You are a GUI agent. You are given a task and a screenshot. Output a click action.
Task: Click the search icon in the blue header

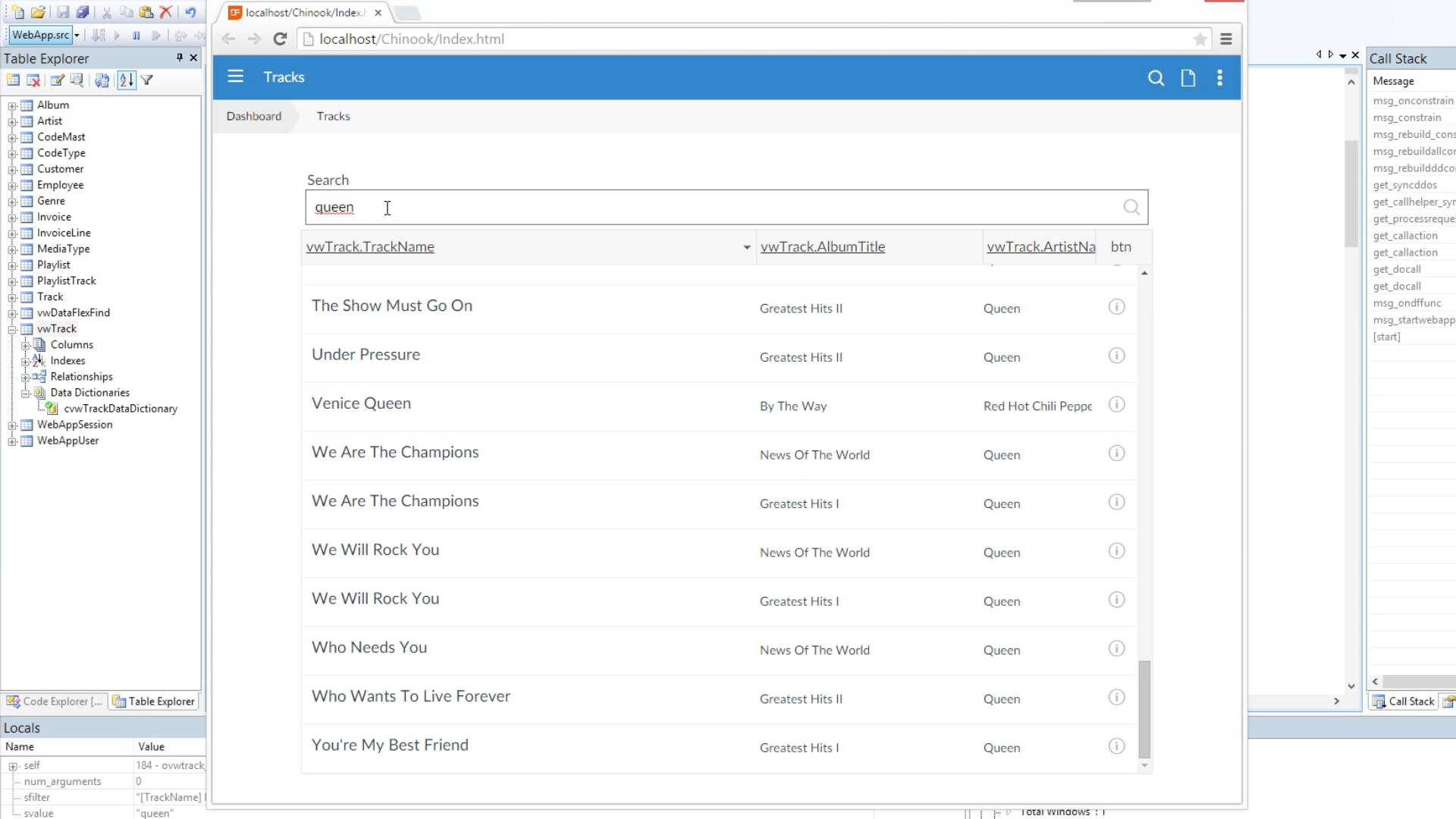point(1155,77)
